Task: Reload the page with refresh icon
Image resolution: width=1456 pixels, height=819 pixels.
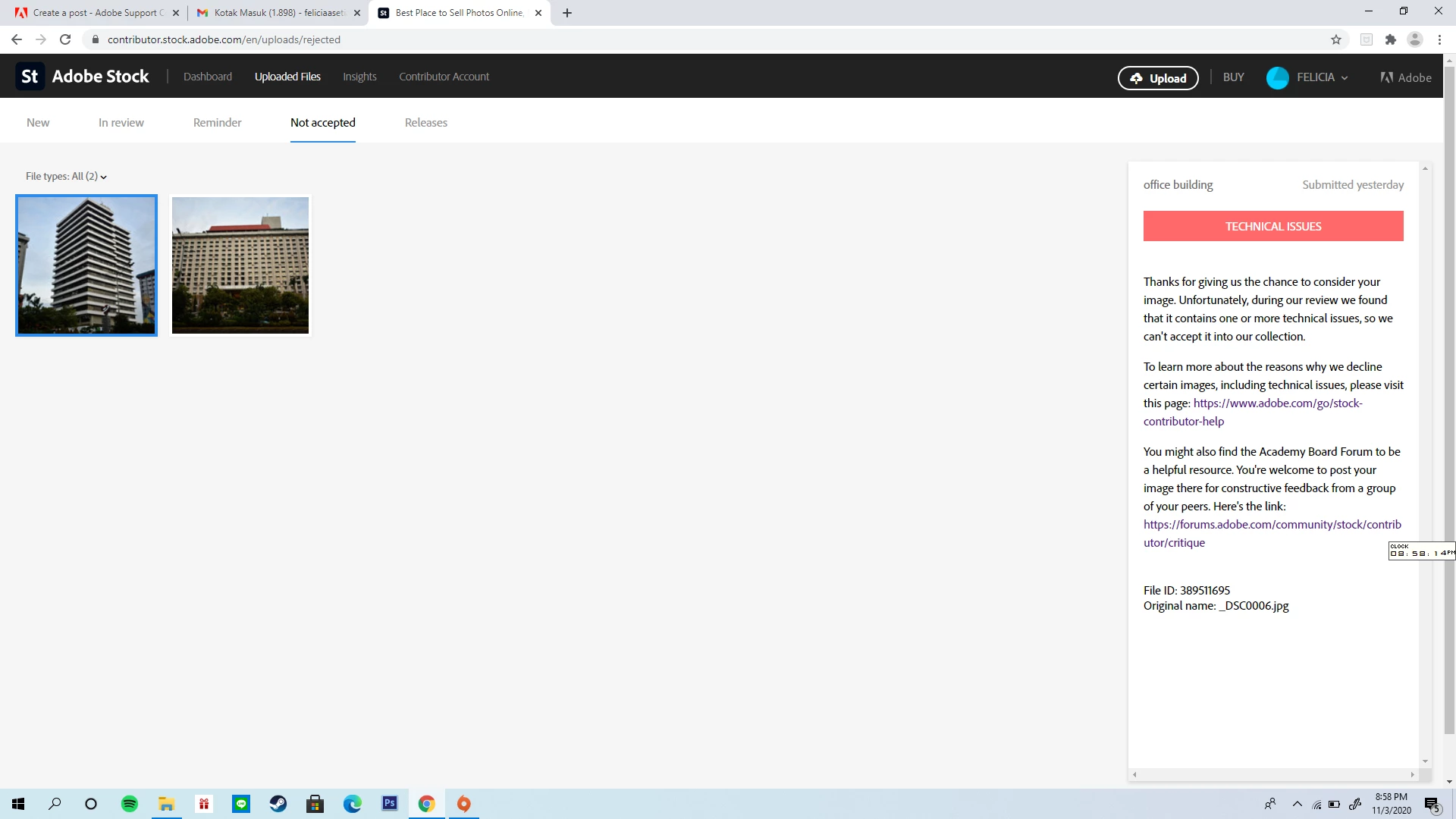Action: (65, 39)
